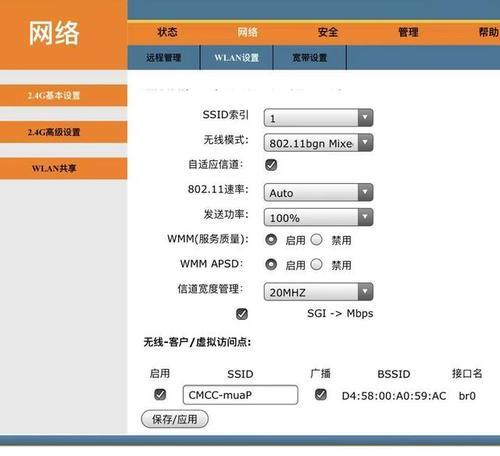Switch to the 状态 top tab

pyautogui.click(x=167, y=32)
